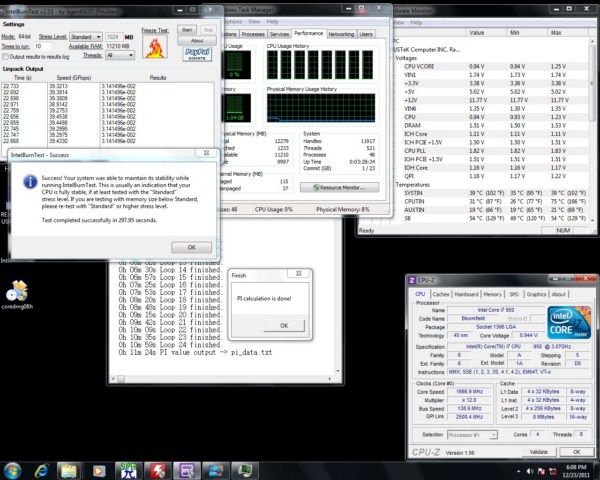Click the blue chip taskbar icon

coord(215,471)
